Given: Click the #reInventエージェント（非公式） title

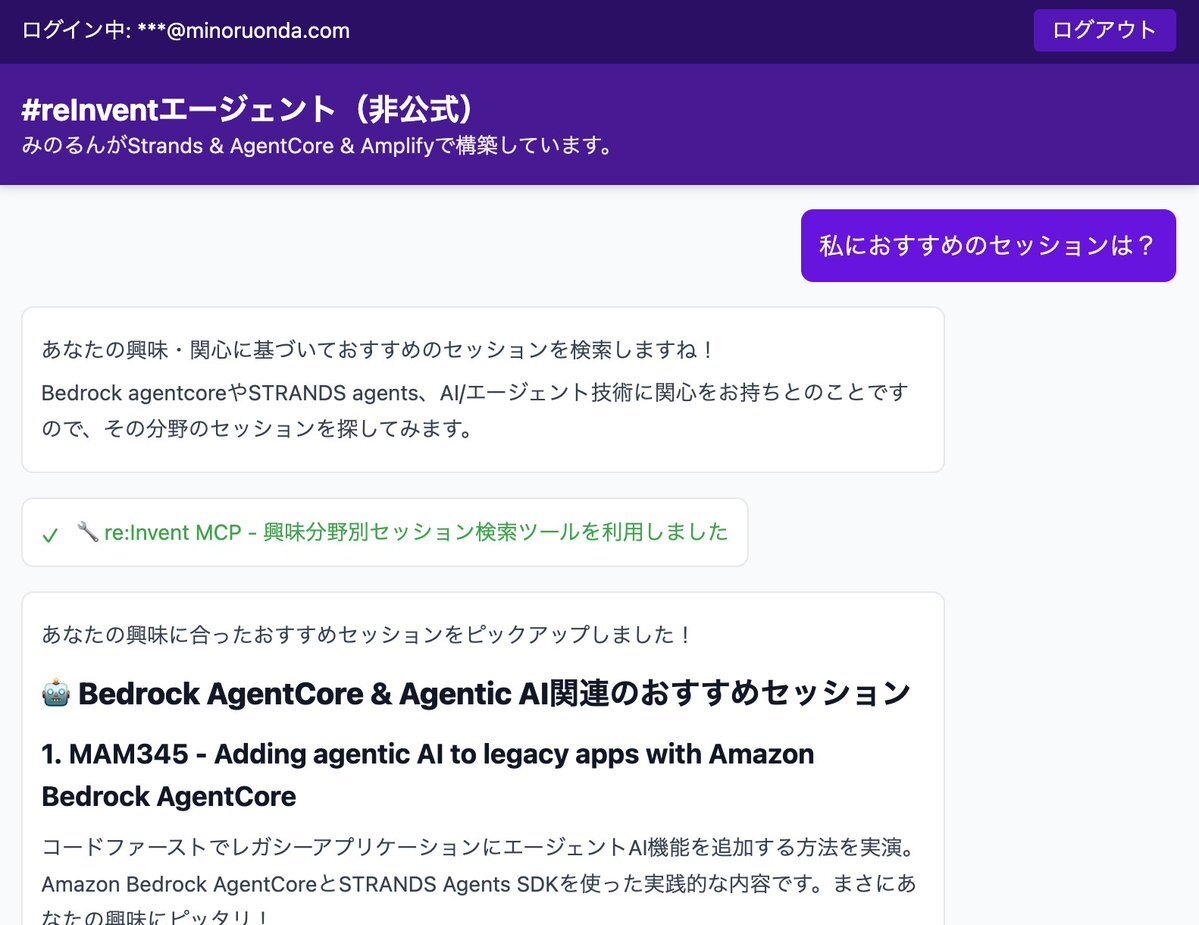Looking at the screenshot, I should [247, 110].
